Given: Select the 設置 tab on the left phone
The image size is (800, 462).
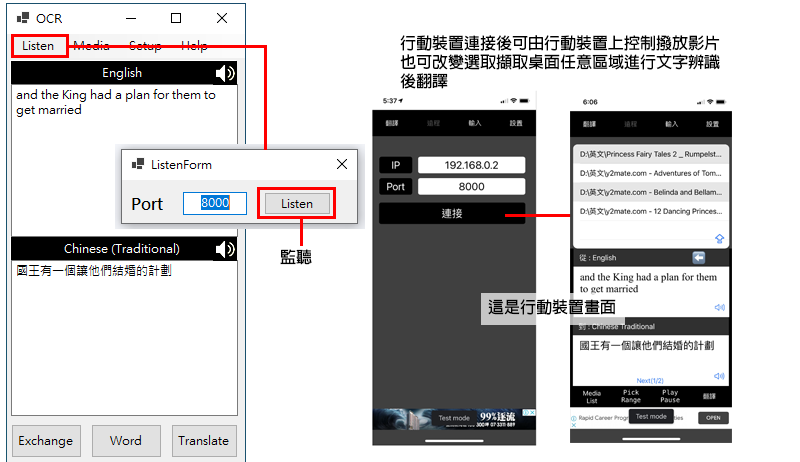Looking at the screenshot, I should pyautogui.click(x=516, y=123).
